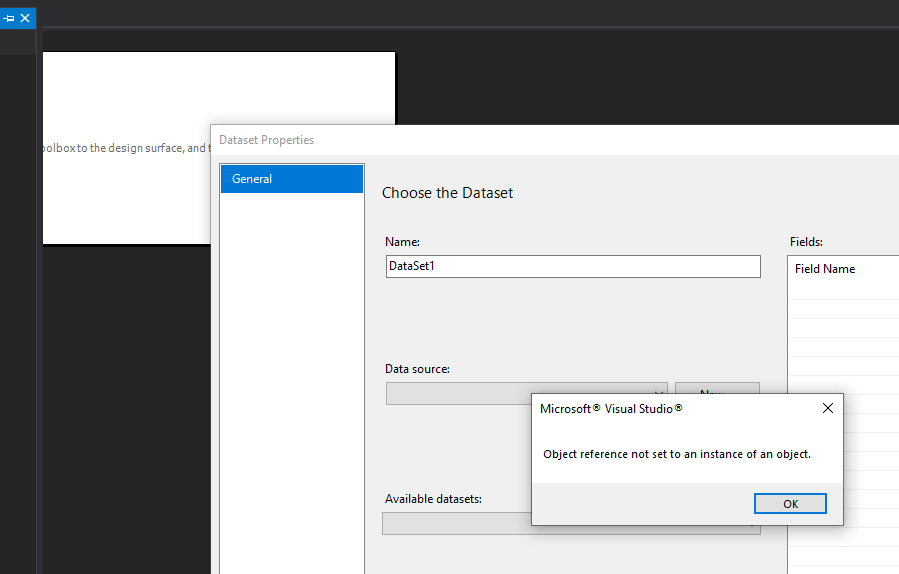
Task: Click OK on the error dialog
Action: pyautogui.click(x=790, y=503)
